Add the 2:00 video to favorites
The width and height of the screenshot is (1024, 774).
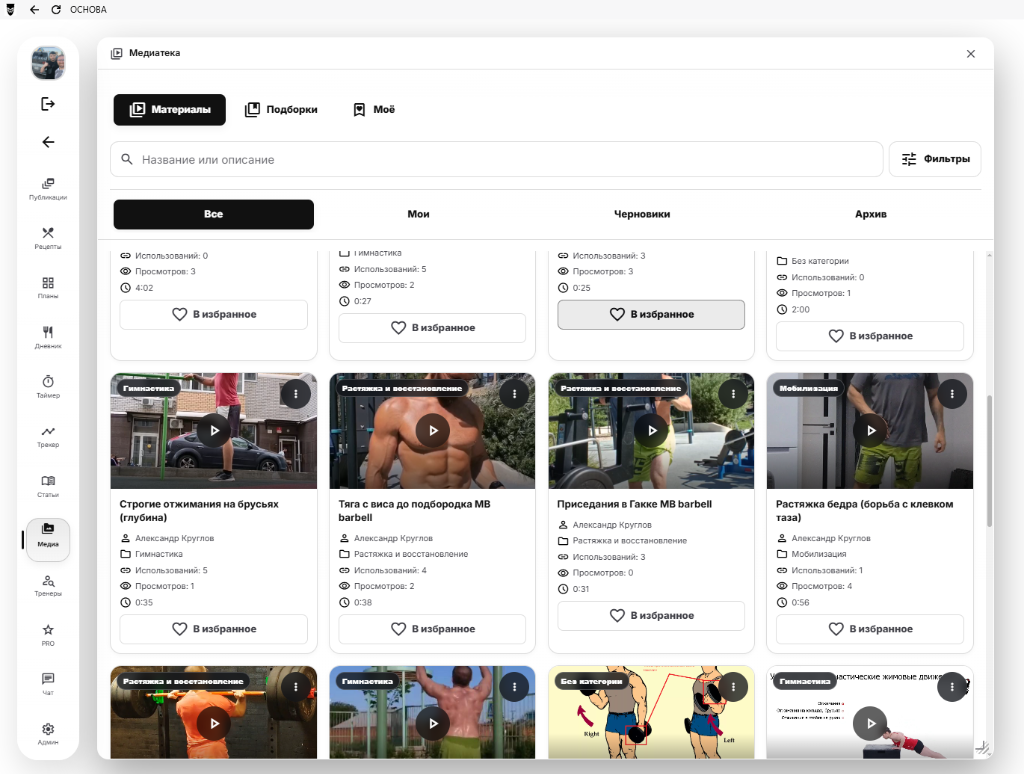point(870,336)
